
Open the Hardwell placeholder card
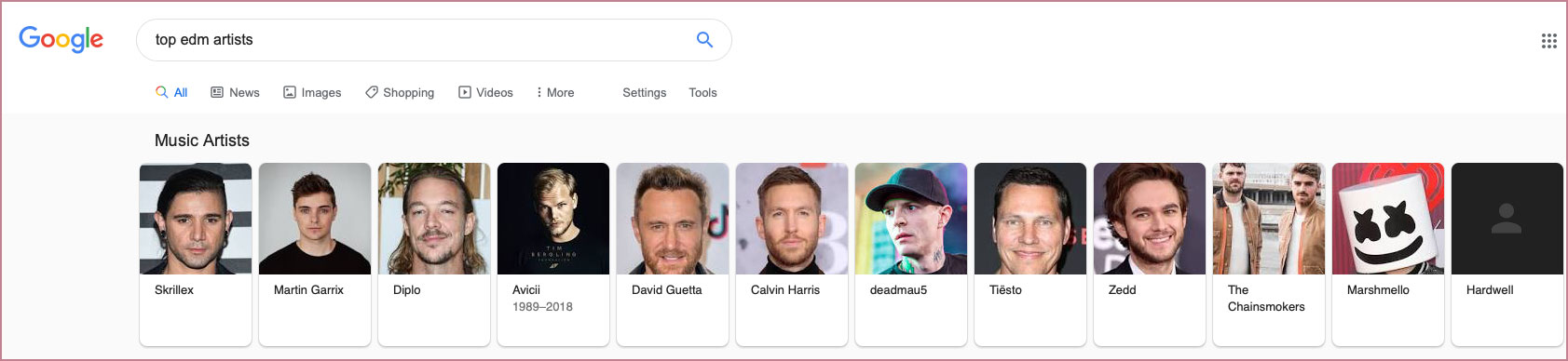pyautogui.click(x=1507, y=254)
